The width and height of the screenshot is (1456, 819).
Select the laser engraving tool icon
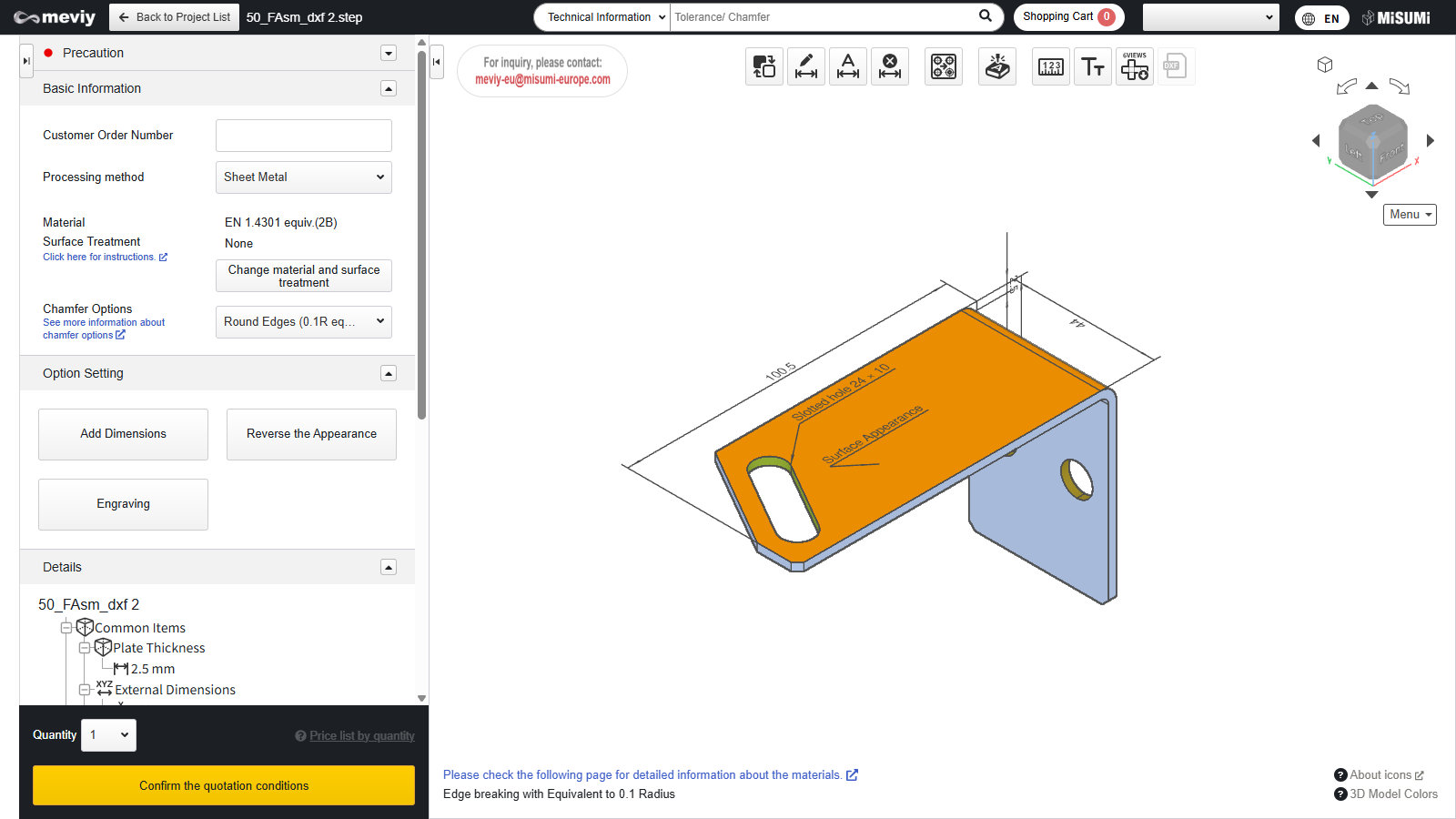coord(997,66)
